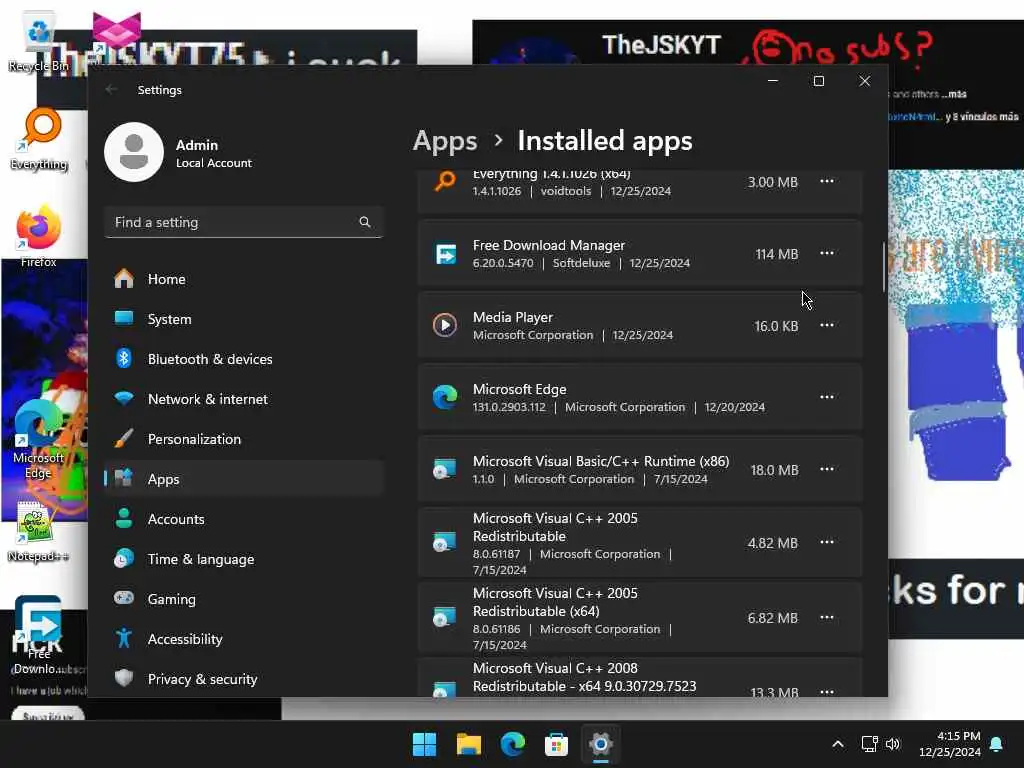The width and height of the screenshot is (1024, 768).
Task: Open Network & internet category
Action: point(243,398)
